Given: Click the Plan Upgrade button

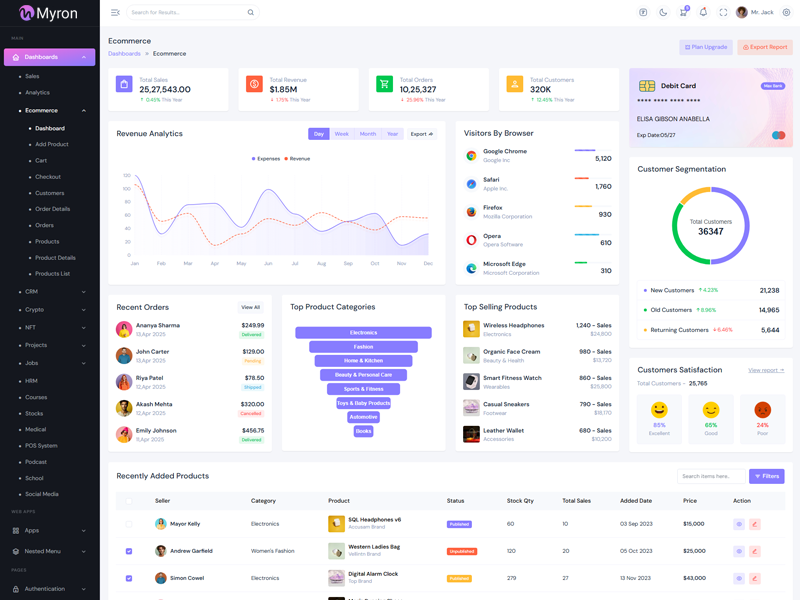Looking at the screenshot, I should pyautogui.click(x=706, y=47).
